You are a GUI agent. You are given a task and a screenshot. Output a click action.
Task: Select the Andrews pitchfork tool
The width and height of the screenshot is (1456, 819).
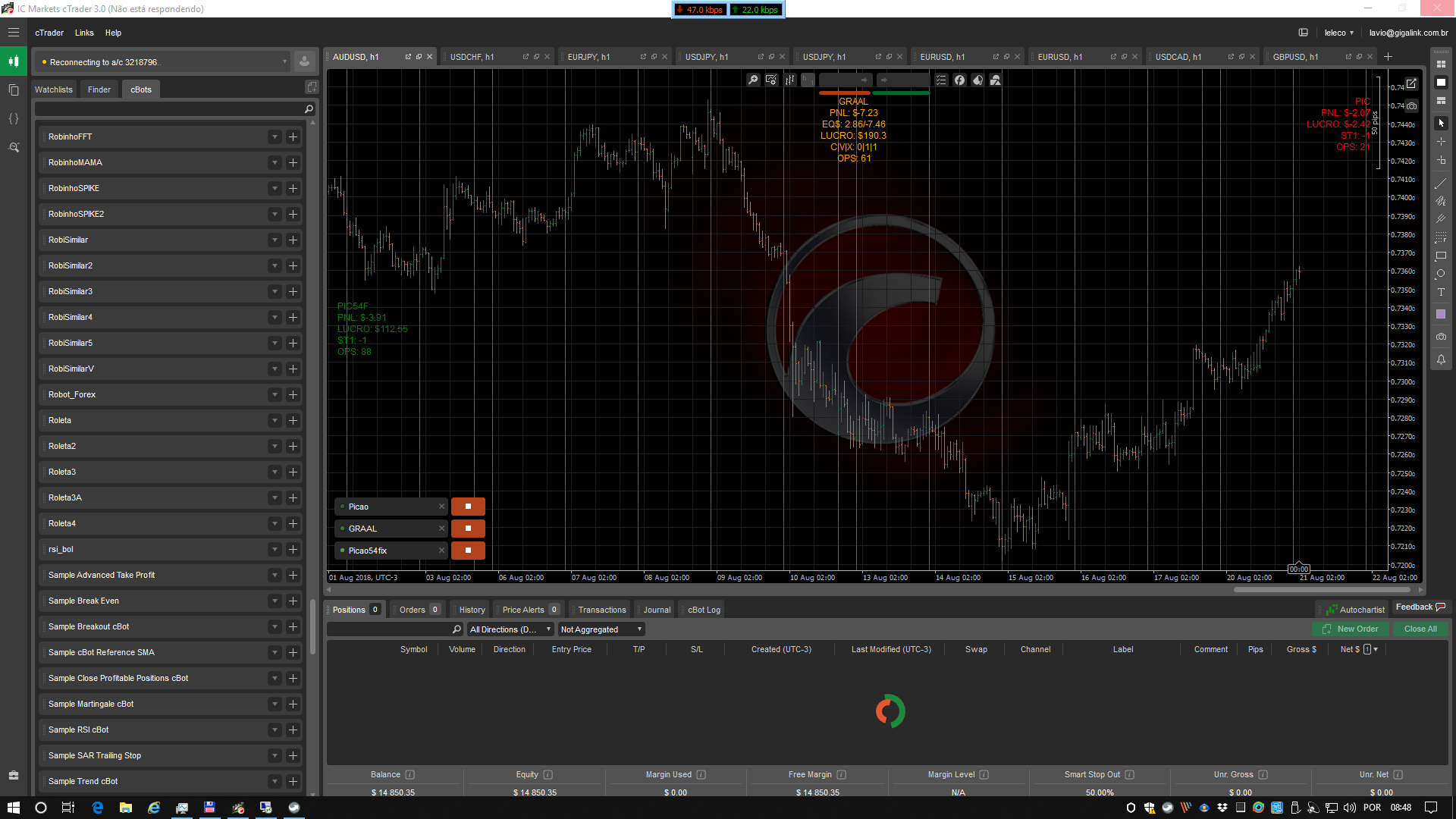pyautogui.click(x=1441, y=219)
